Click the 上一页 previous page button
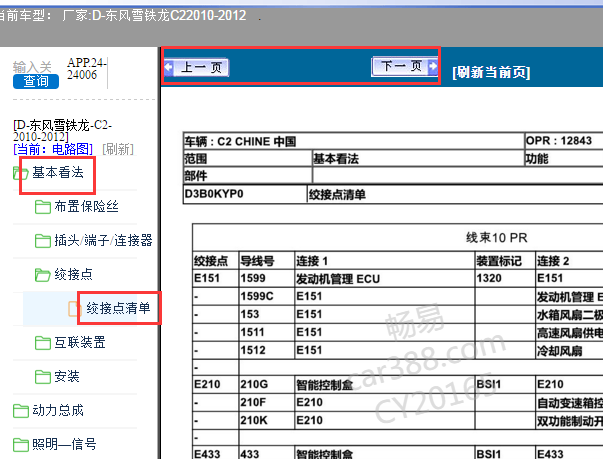Screen dimensions: 603x459 pyautogui.click(x=197, y=68)
